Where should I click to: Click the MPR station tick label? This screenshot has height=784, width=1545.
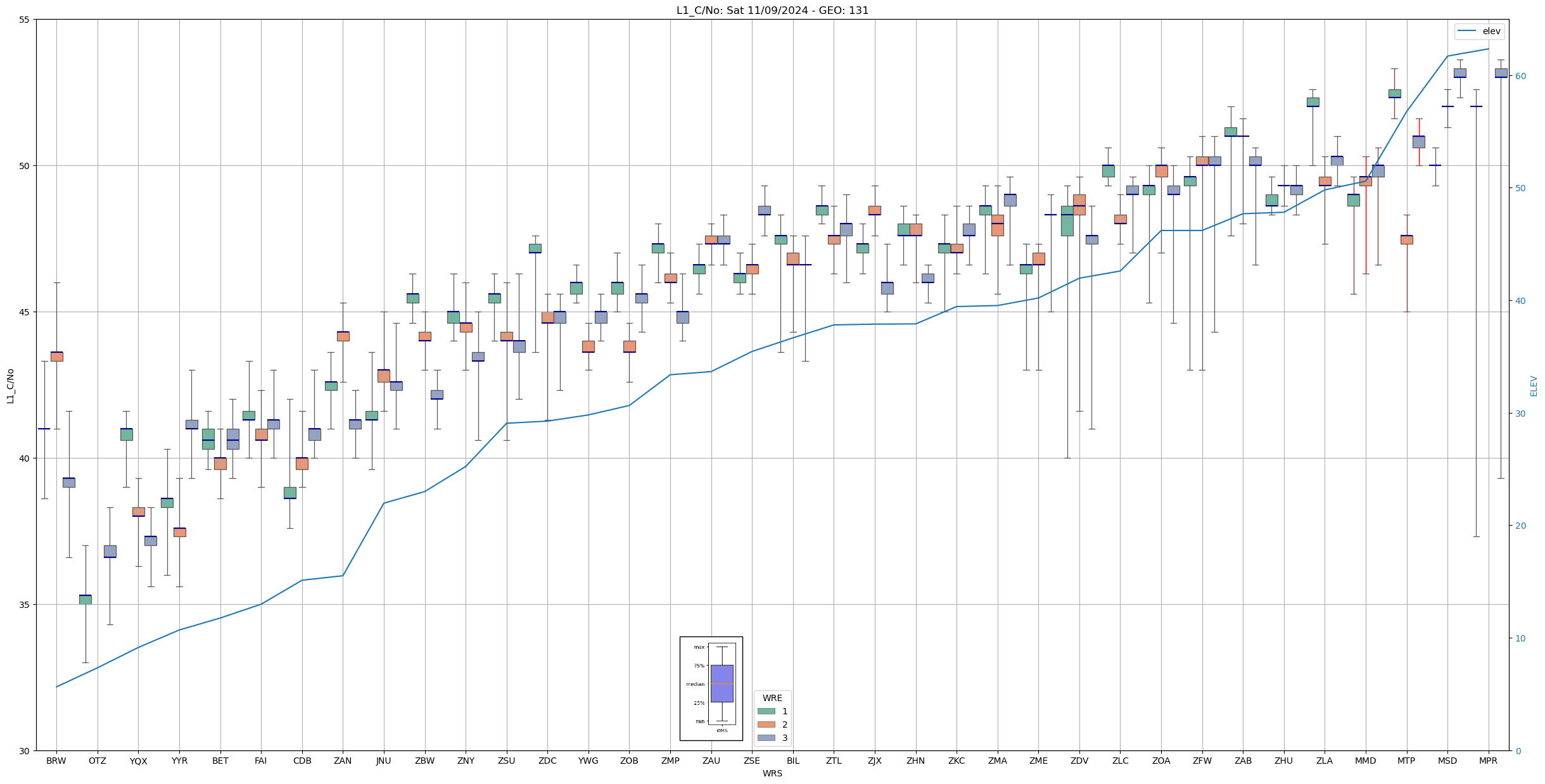(1488, 761)
